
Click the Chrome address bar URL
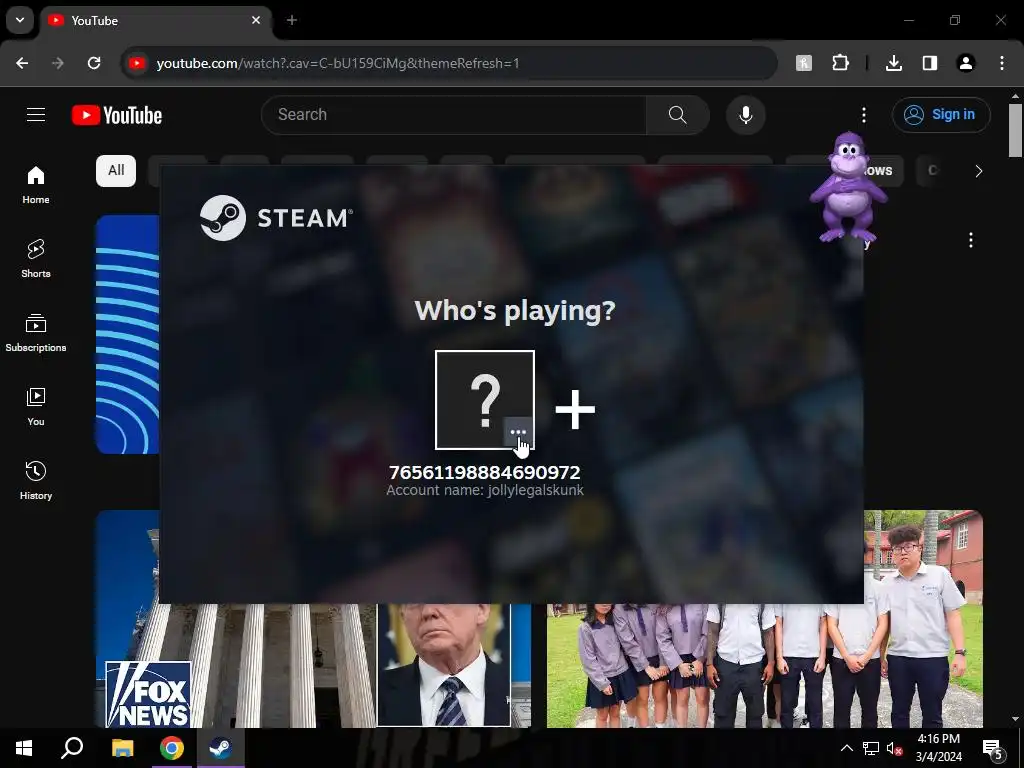click(x=338, y=63)
